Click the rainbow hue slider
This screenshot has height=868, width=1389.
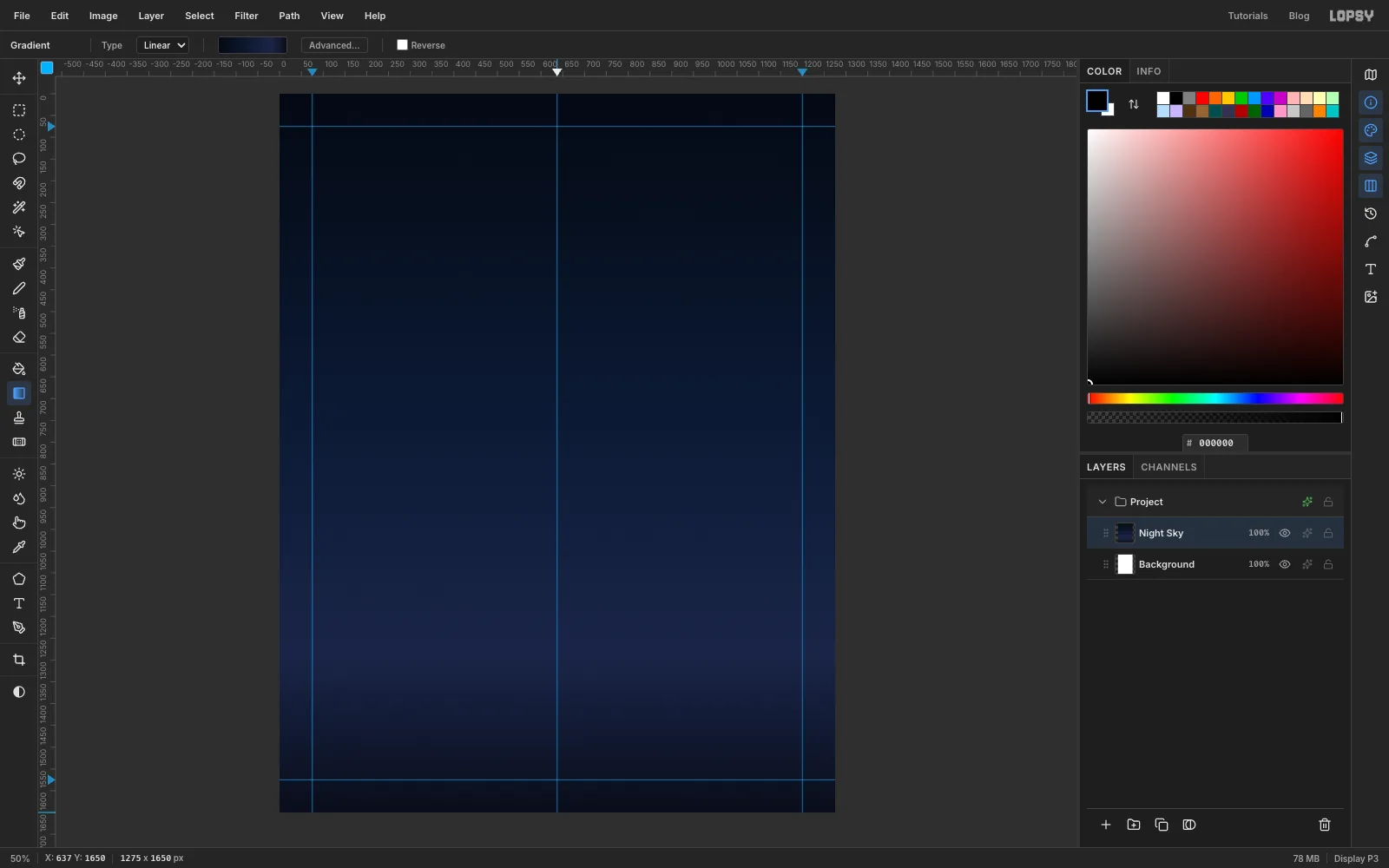click(1215, 398)
